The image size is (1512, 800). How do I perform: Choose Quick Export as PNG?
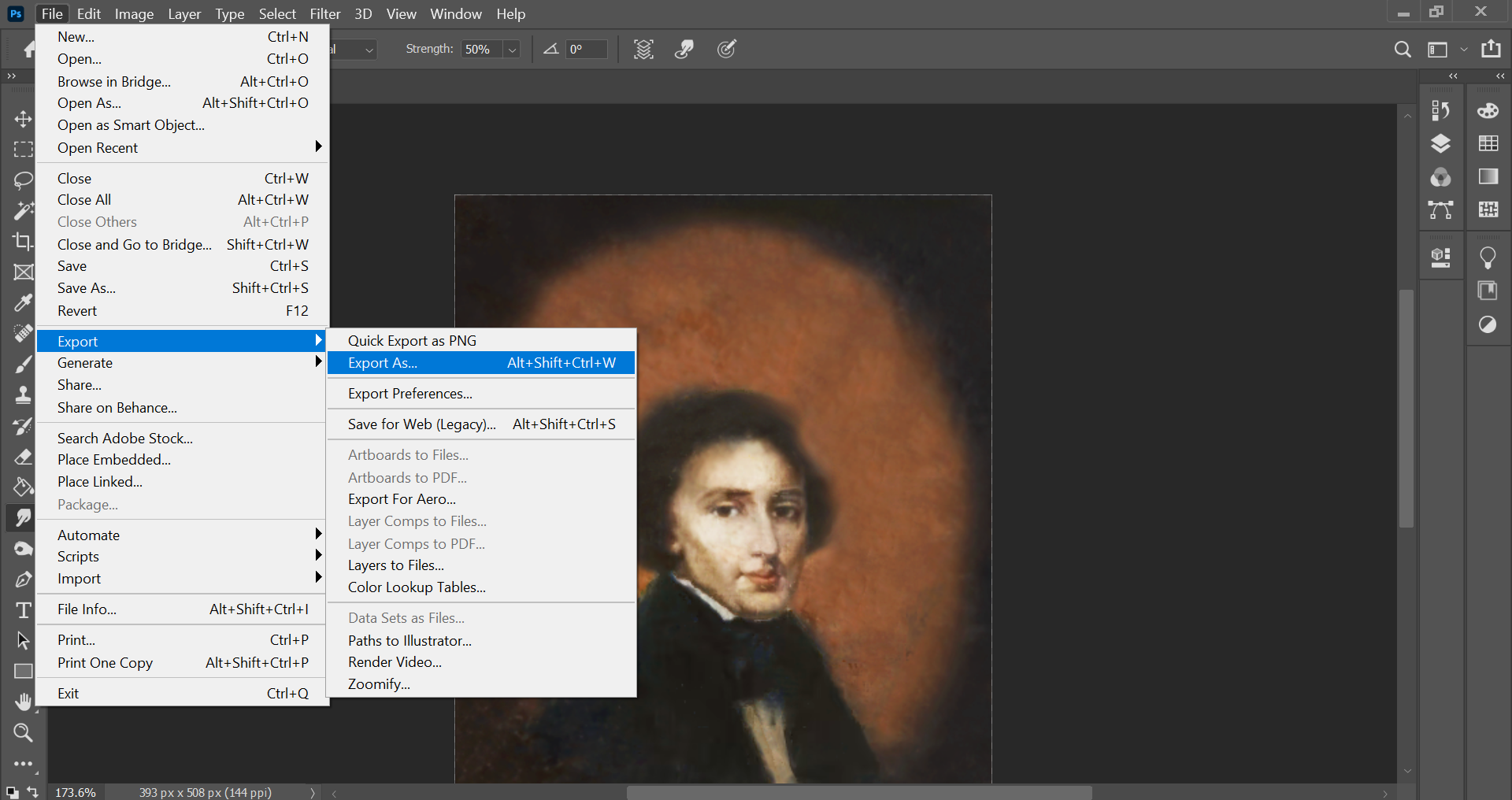pyautogui.click(x=481, y=341)
